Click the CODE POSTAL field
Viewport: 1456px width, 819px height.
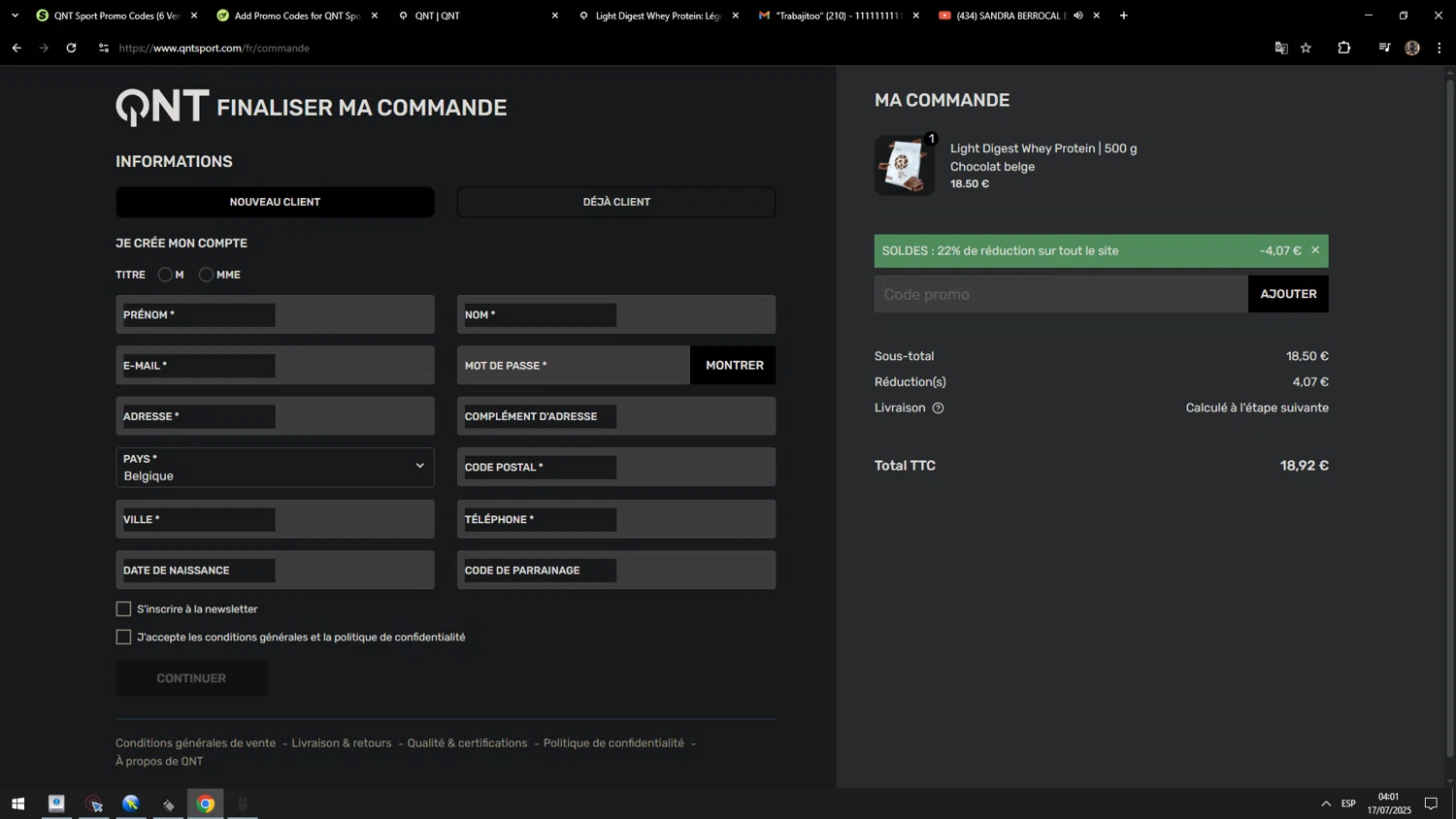(x=616, y=468)
